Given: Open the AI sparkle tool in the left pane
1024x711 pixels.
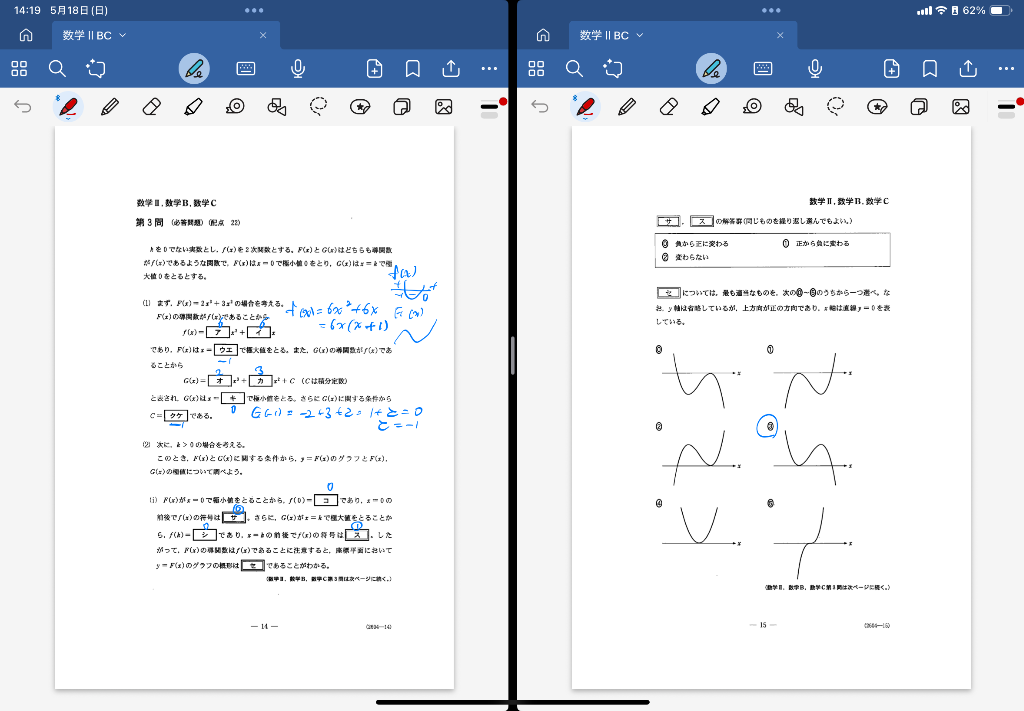Looking at the screenshot, I should (96, 68).
